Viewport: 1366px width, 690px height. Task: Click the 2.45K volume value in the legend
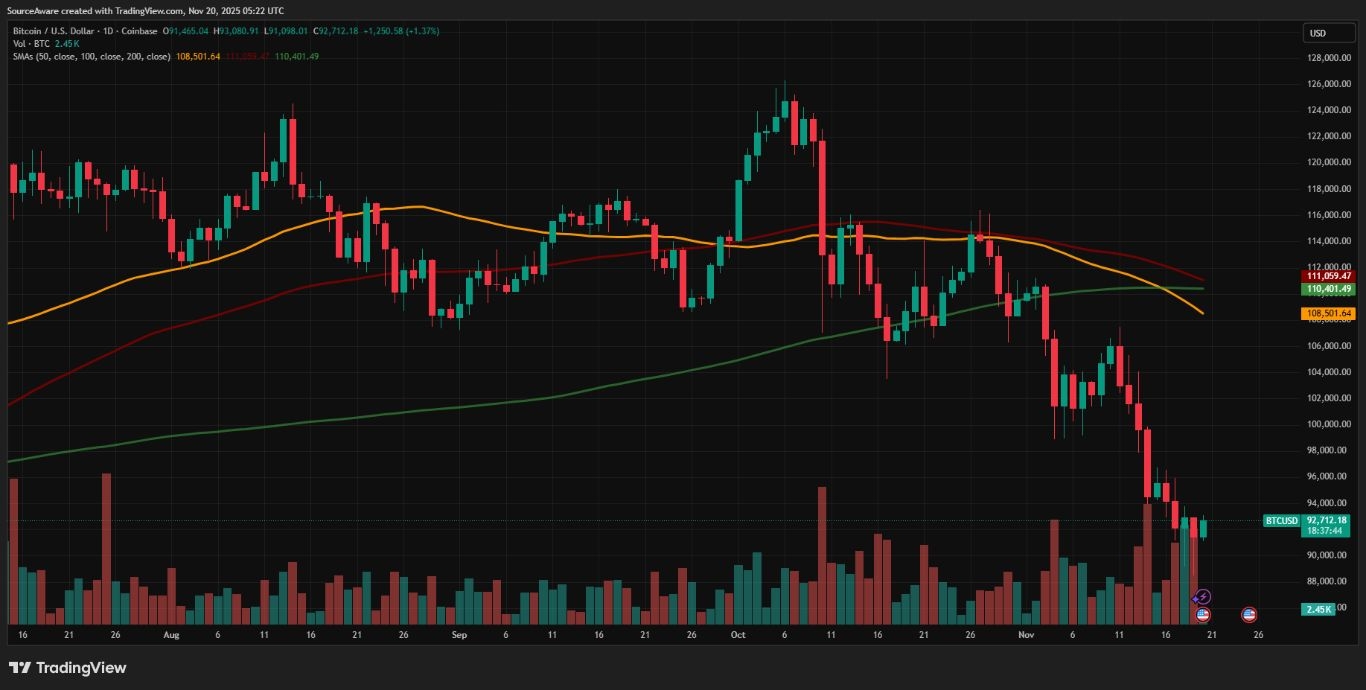point(66,44)
